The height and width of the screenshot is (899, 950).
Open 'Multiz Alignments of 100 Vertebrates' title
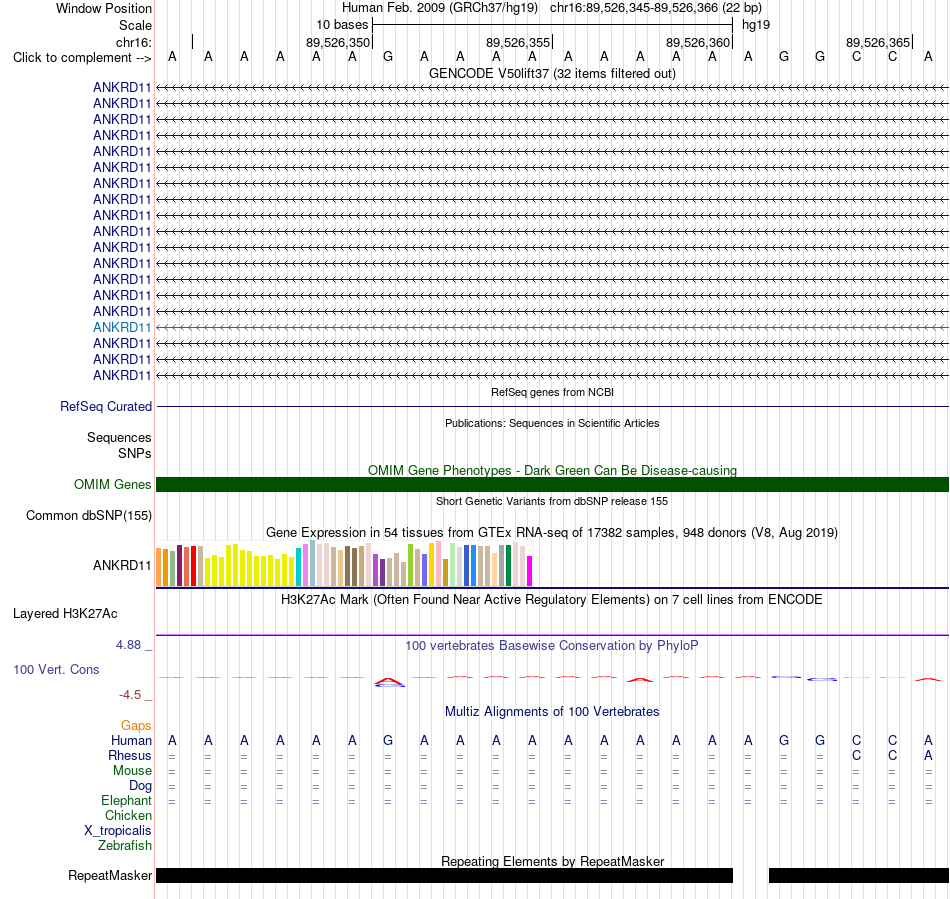[552, 712]
